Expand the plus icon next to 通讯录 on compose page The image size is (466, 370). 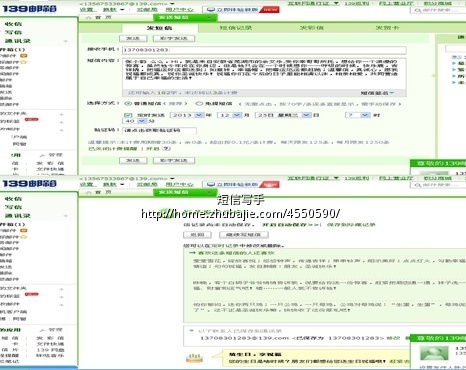click(x=65, y=41)
